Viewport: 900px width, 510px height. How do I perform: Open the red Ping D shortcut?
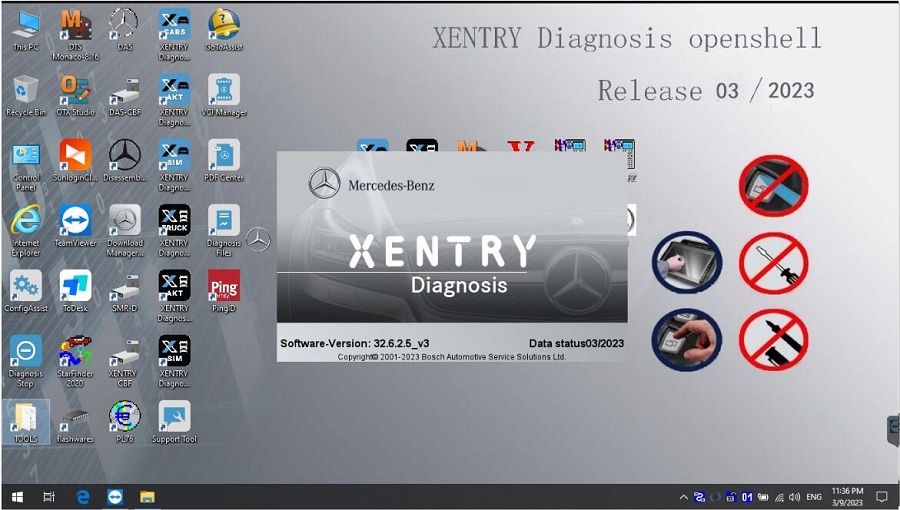coord(224,292)
